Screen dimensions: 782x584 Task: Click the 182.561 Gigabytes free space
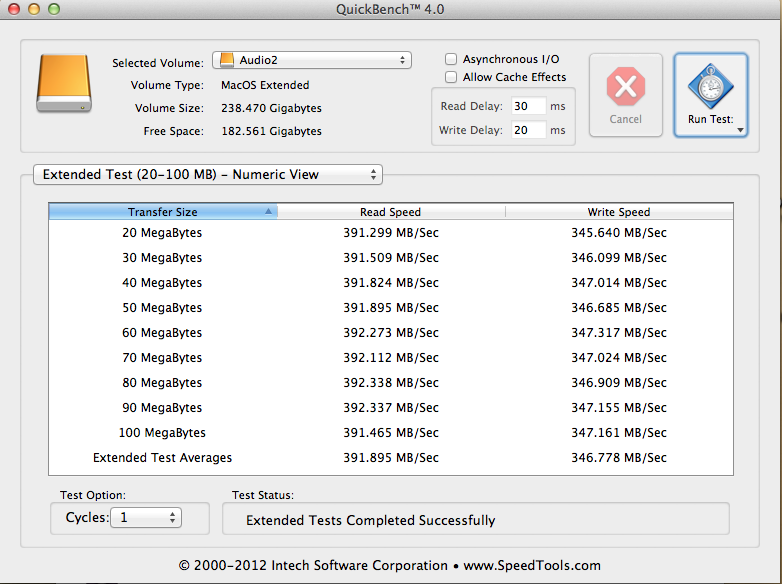(271, 131)
